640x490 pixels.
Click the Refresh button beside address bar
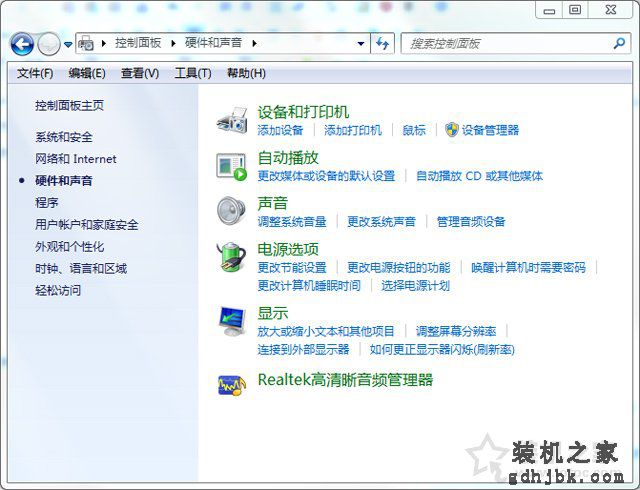pos(382,43)
